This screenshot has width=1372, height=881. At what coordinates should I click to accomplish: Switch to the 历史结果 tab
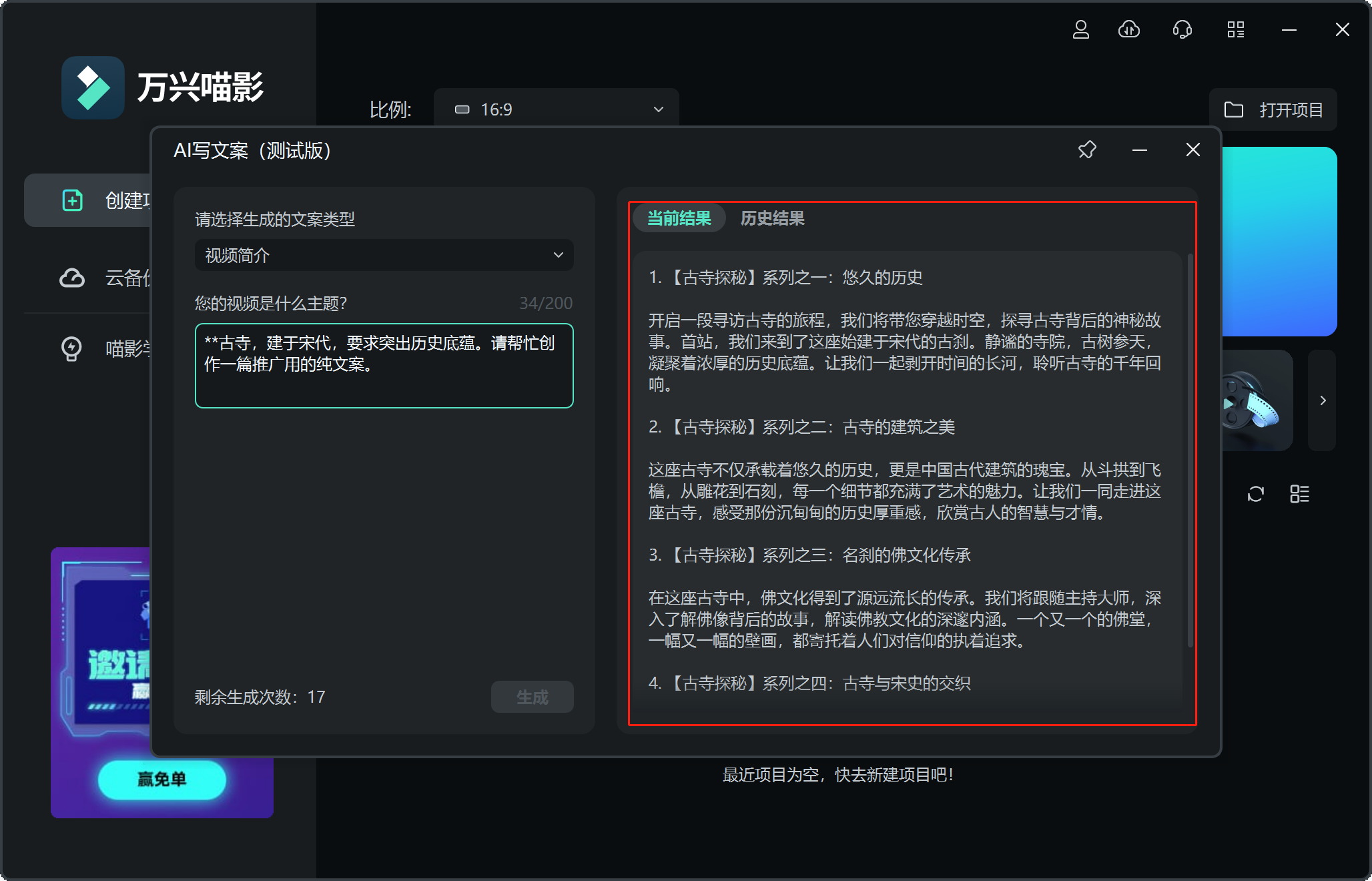(x=772, y=218)
